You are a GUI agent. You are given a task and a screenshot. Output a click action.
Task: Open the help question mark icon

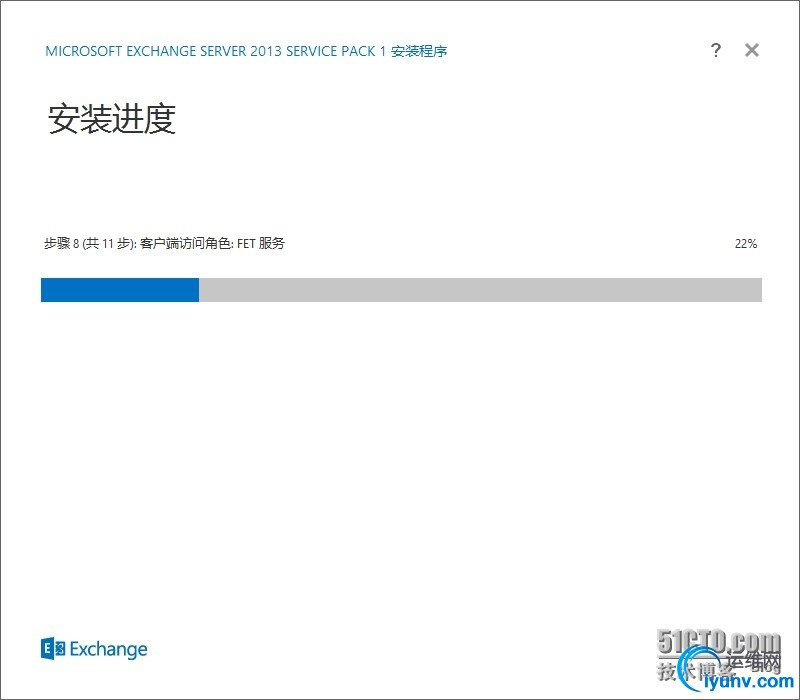(x=716, y=51)
